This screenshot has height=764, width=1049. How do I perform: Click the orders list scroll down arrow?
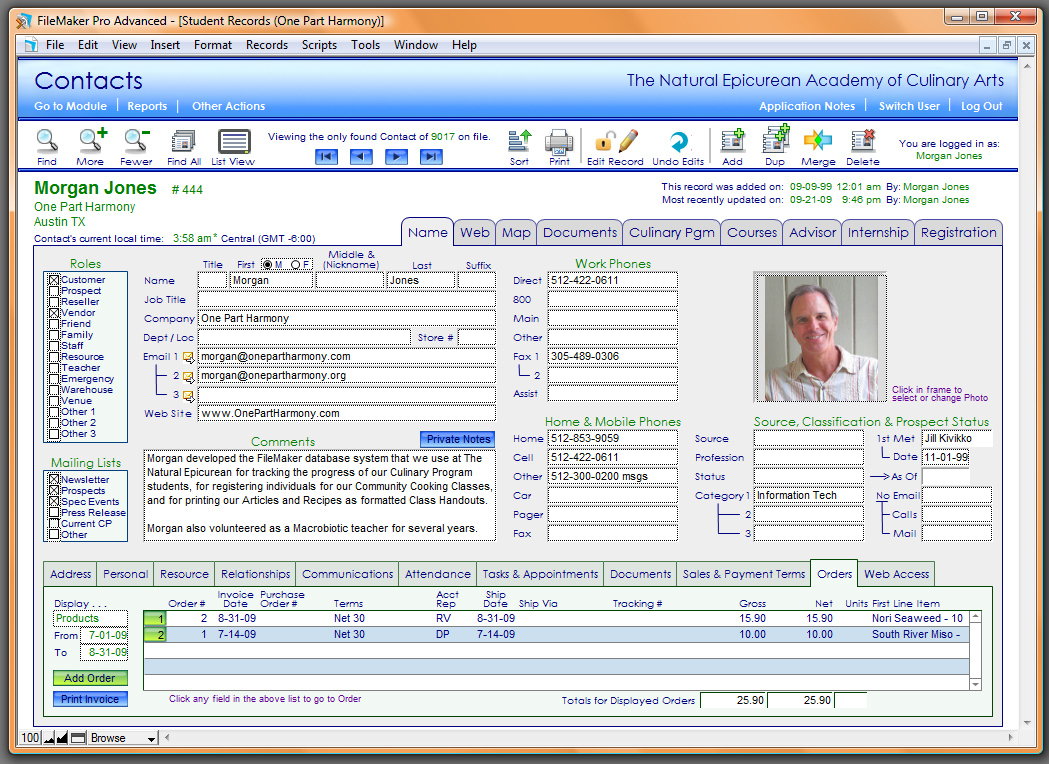click(x=975, y=684)
